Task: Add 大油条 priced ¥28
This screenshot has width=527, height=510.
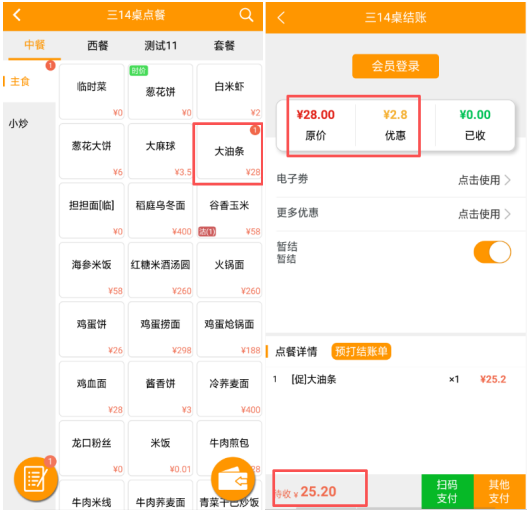Action: 230,151
